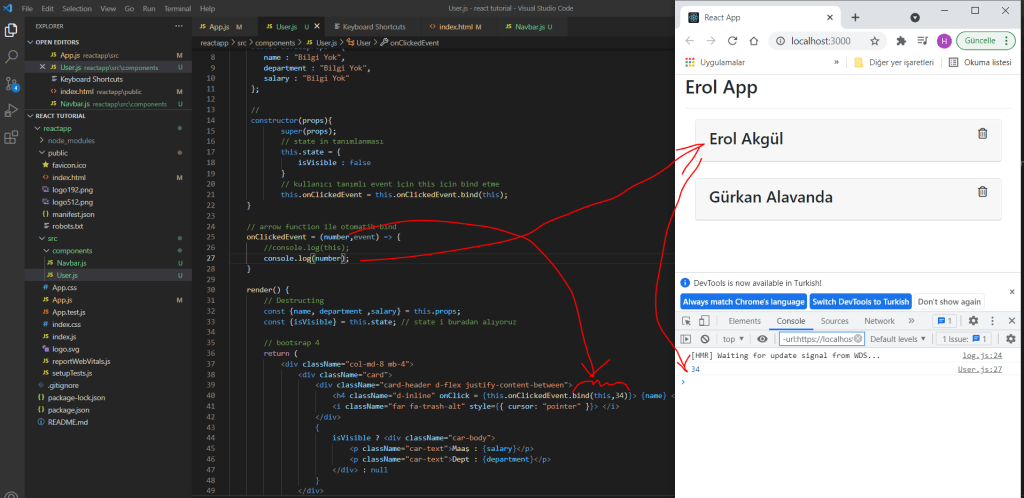This screenshot has width=1024, height=498.
Task: Open the Terminal menu
Action: coord(177,8)
